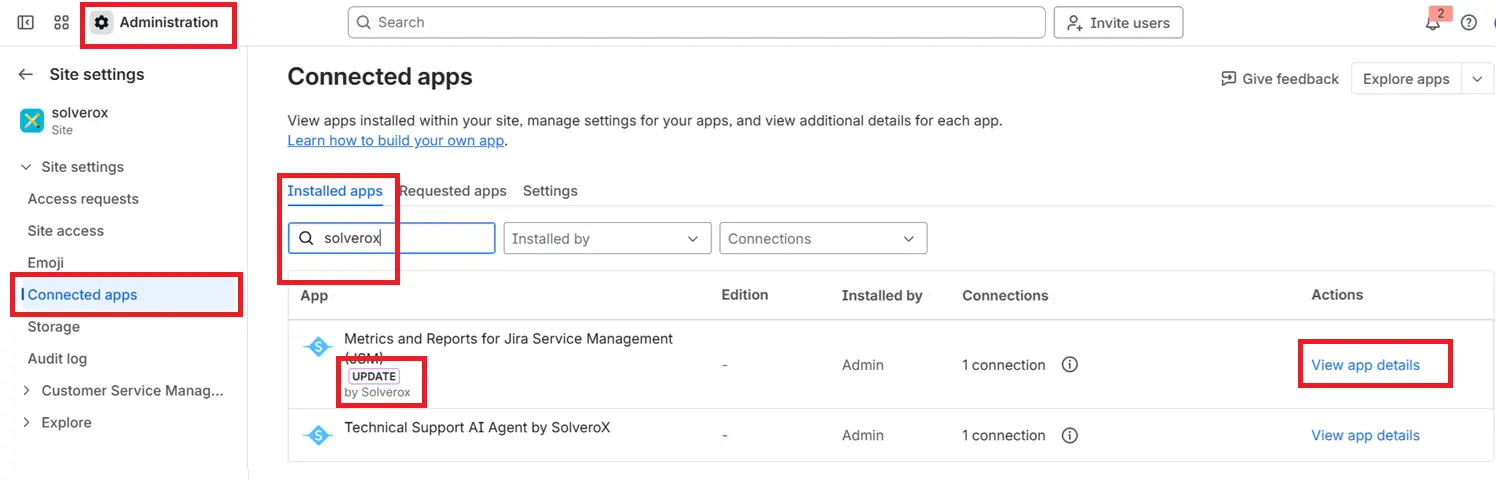This screenshot has height=480, width=1496.
Task: Open Emoji settings in sidebar
Action: 46,263
